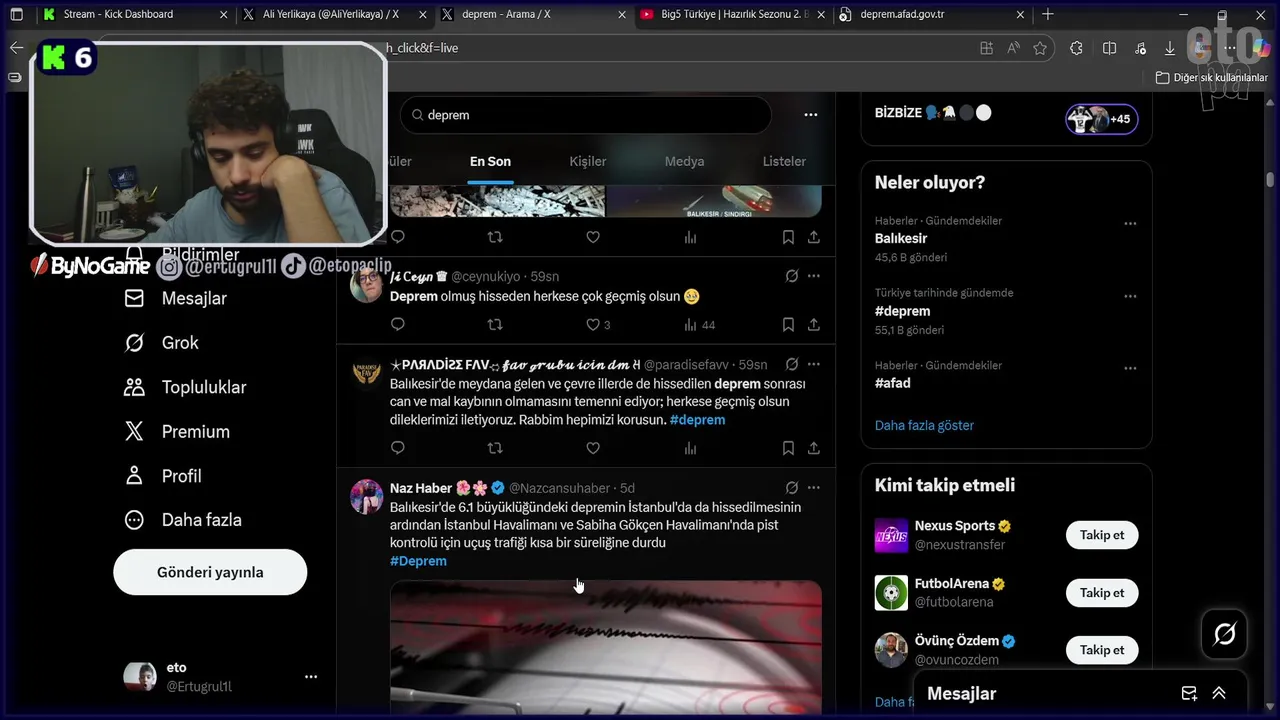
Task: Click Grok explain icon on ceynukiyo tweet
Action: (791, 276)
